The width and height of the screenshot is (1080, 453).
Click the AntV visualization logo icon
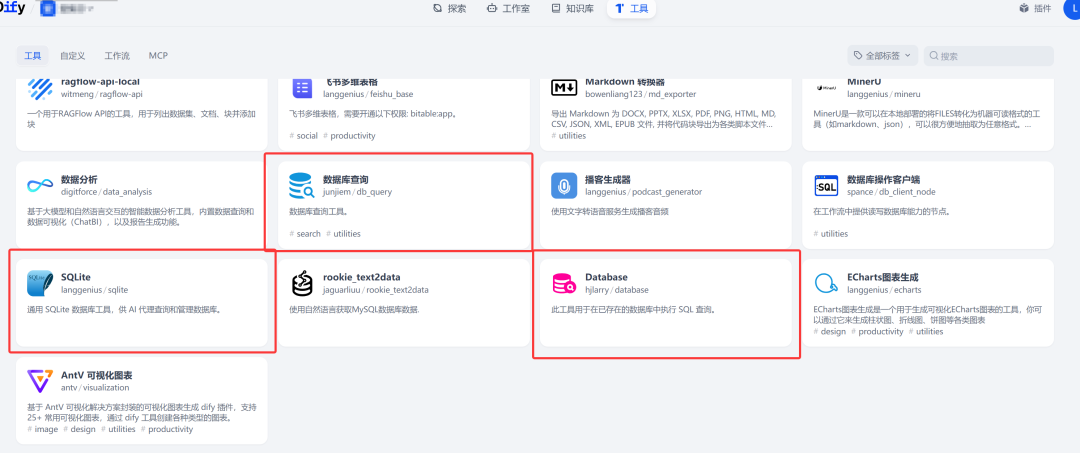pyautogui.click(x=40, y=381)
